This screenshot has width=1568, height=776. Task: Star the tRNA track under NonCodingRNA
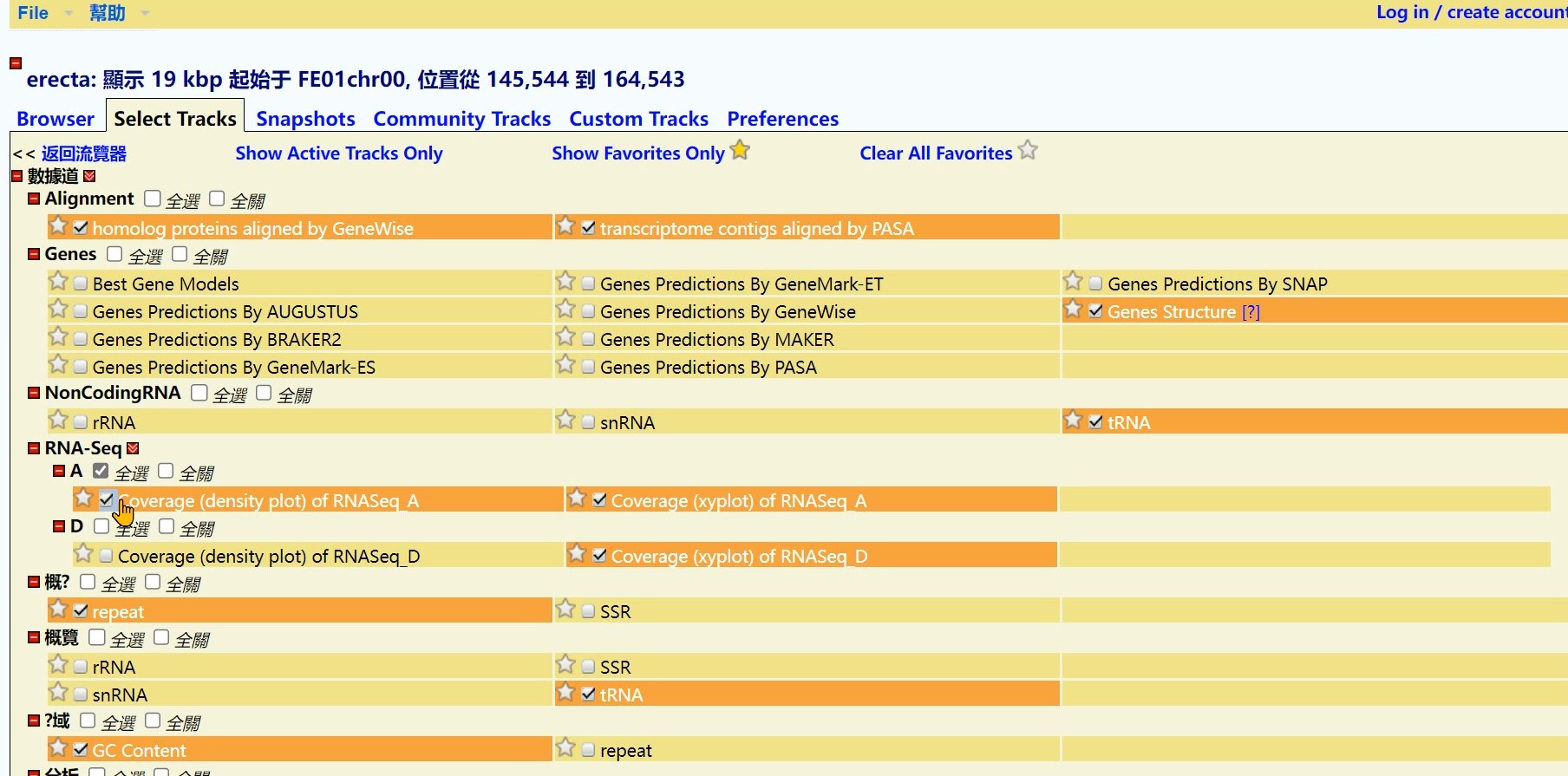pos(1073,421)
